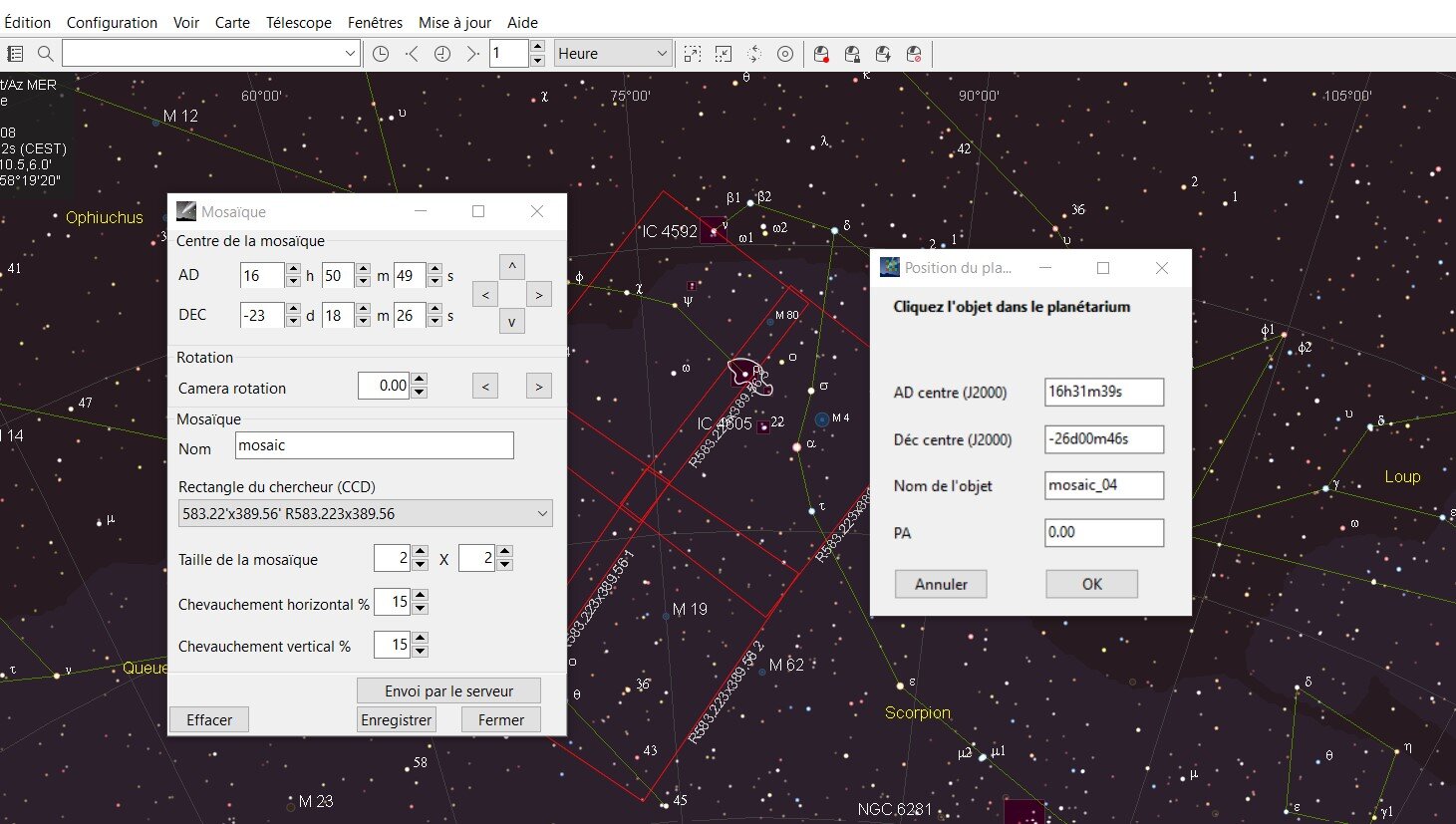Click the telescope icon with lightning bolt
This screenshot has width=1456, height=824.
click(883, 54)
